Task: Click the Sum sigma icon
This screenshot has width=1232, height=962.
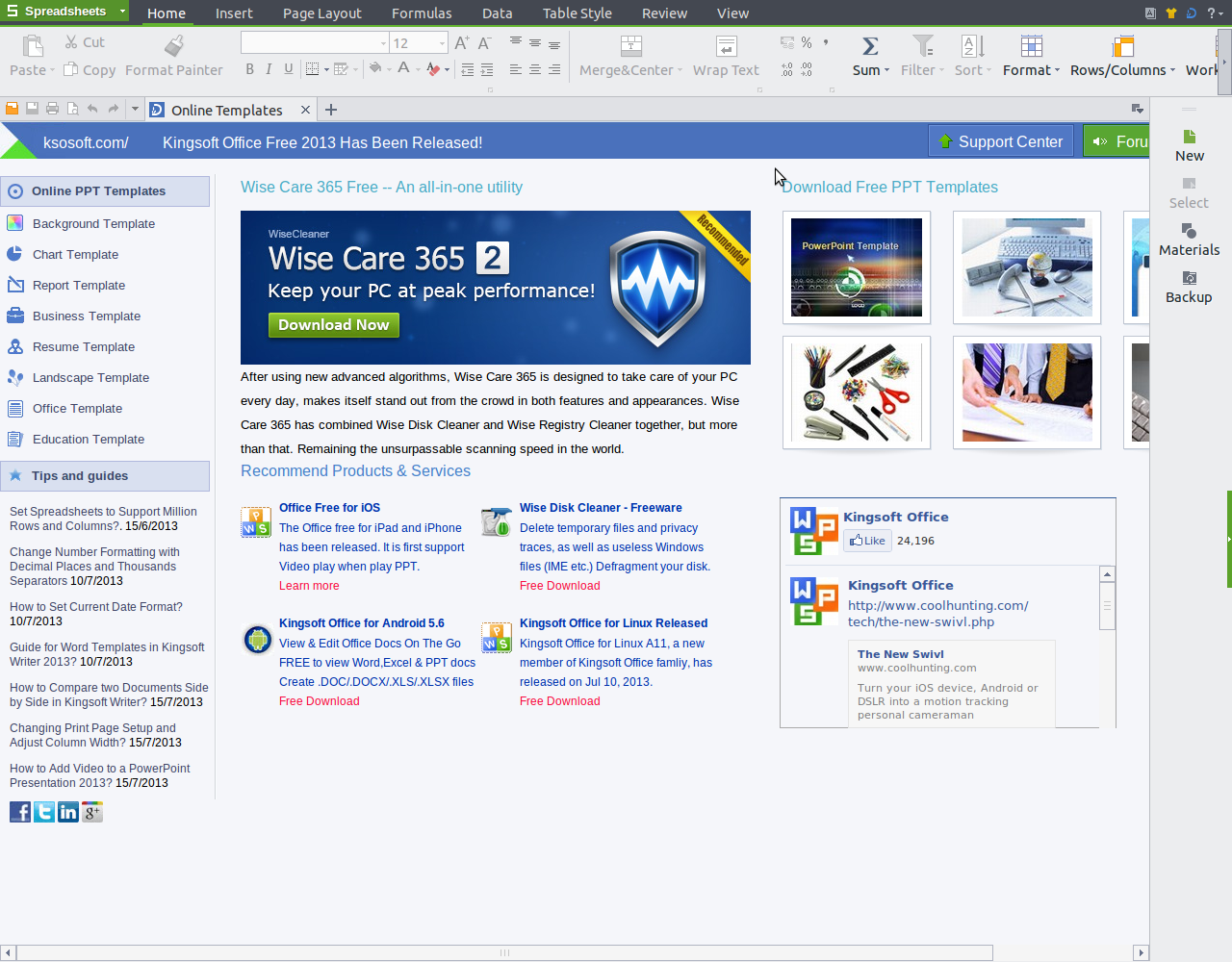Action: coord(870,46)
